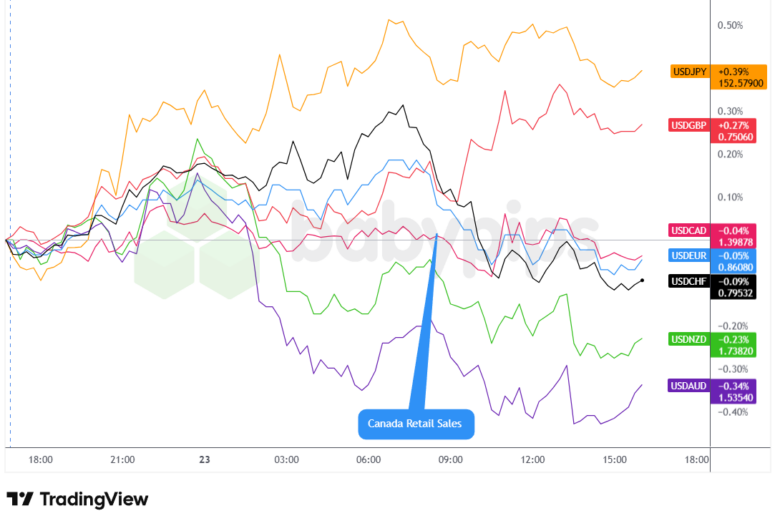Click the 03:00 time axis label
The width and height of the screenshot is (780, 526).
tap(286, 460)
